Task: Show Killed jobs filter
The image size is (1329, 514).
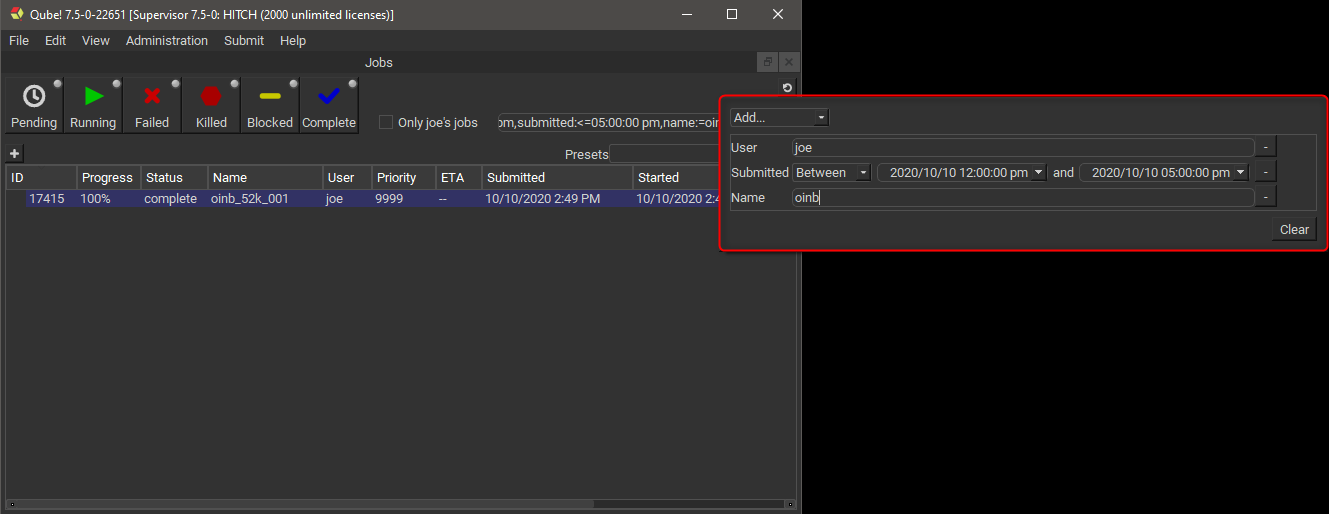Action: pyautogui.click(x=211, y=106)
